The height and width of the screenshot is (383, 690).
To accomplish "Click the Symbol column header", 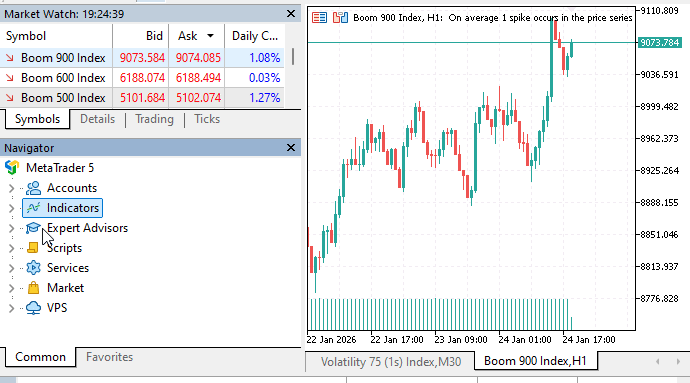I will pos(56,36).
